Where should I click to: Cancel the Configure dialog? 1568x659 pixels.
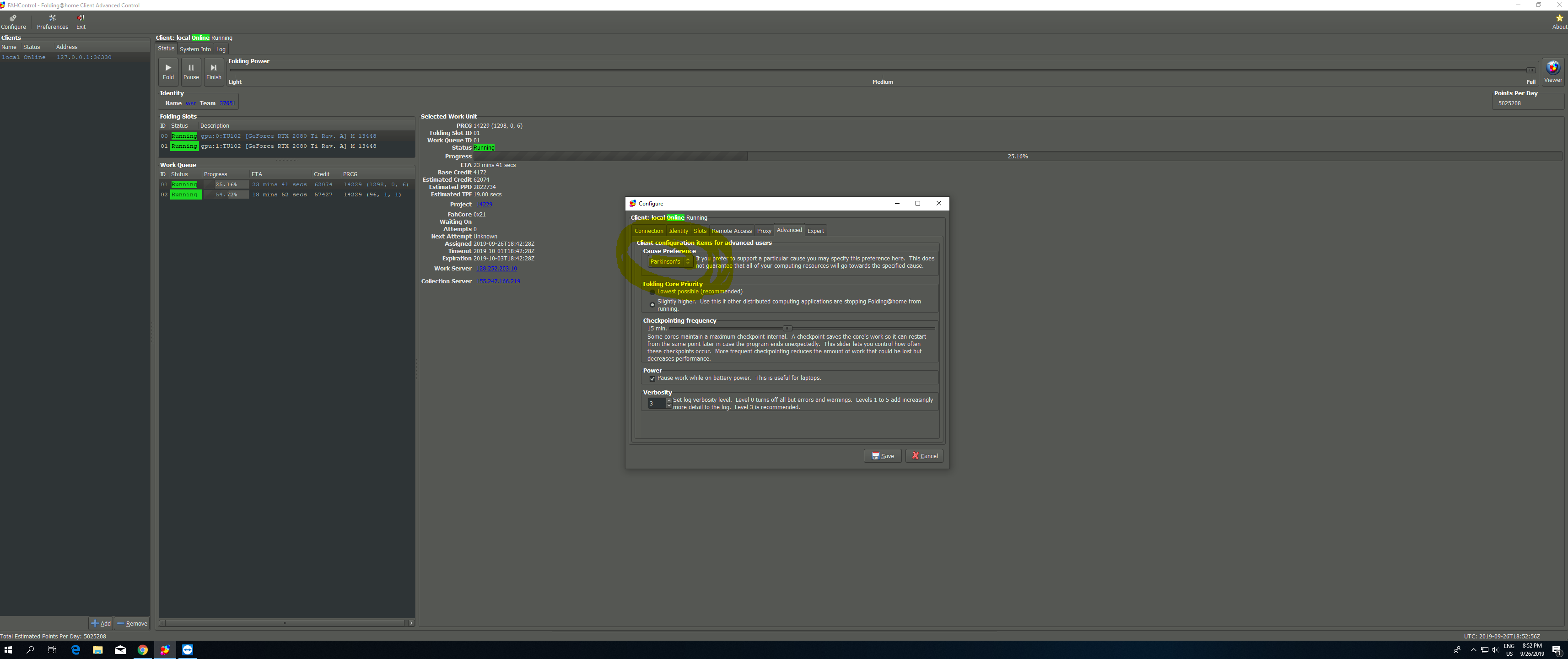924,455
